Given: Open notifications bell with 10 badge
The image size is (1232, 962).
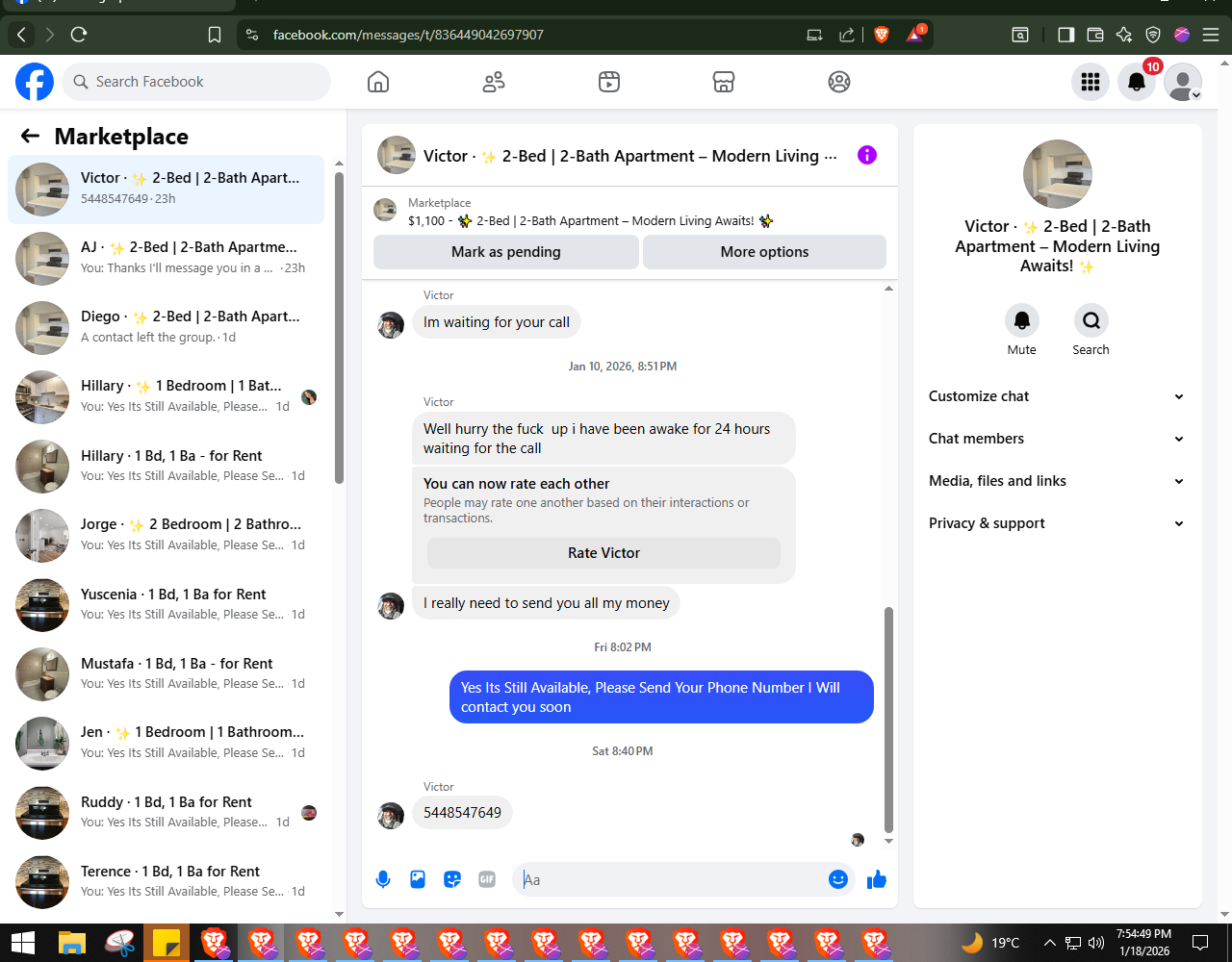Looking at the screenshot, I should click(x=1137, y=82).
